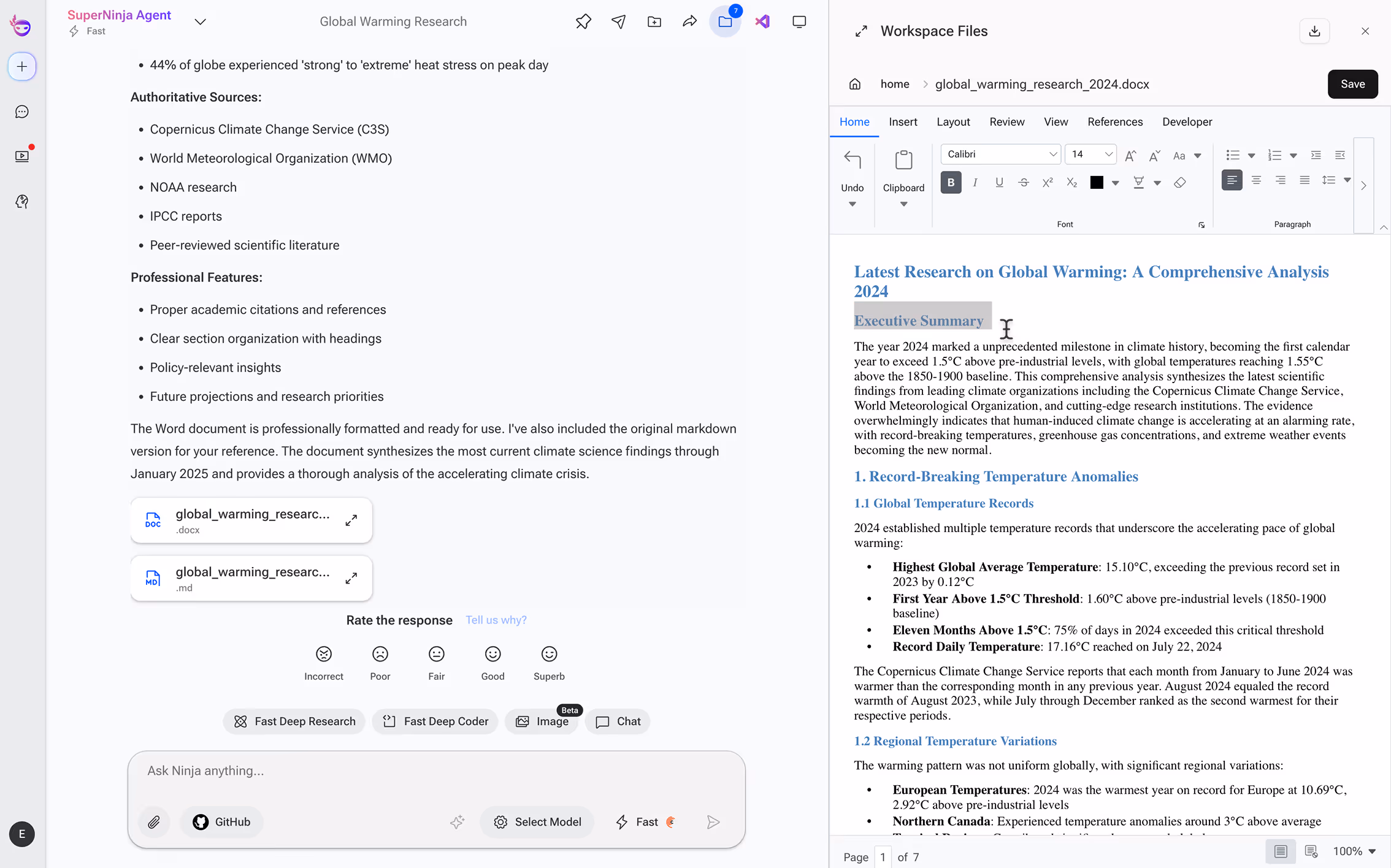The image size is (1391, 868).
Task: Attach a file with the paperclip icon
Action: coord(154,822)
